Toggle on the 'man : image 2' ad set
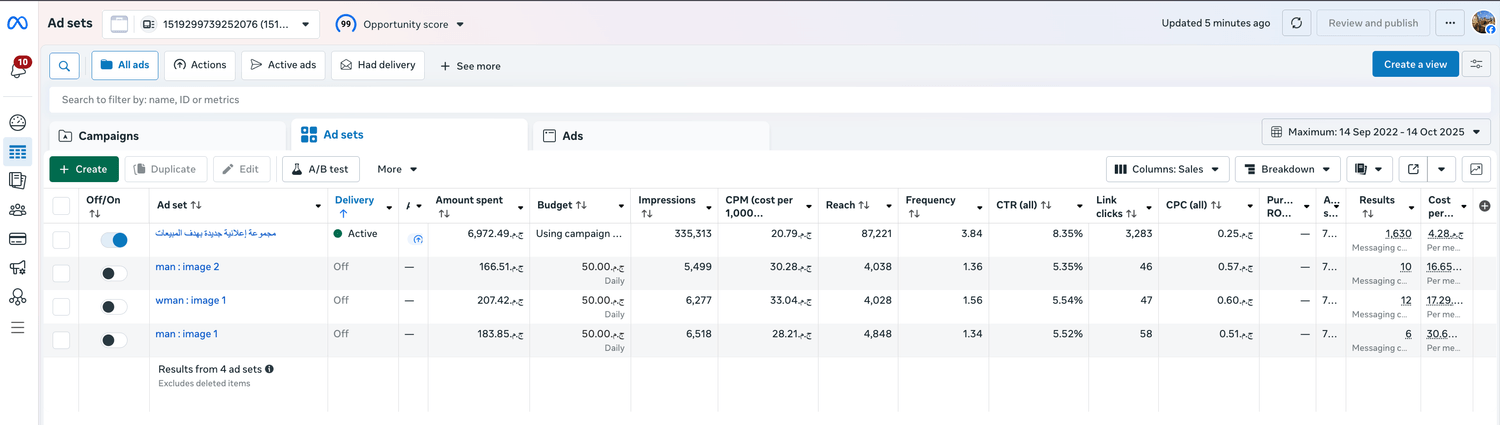This screenshot has height=425, width=1500. (114, 273)
